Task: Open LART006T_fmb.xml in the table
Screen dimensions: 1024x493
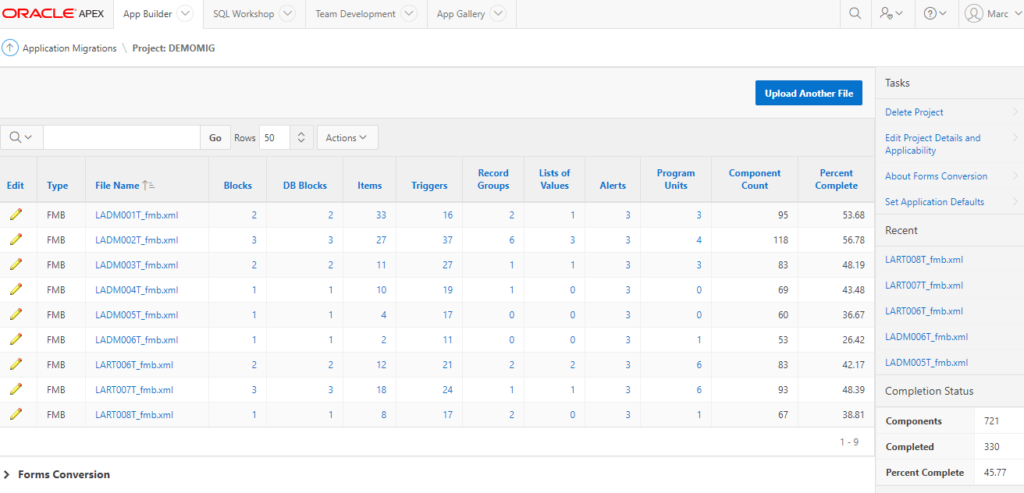Action: pos(134,364)
